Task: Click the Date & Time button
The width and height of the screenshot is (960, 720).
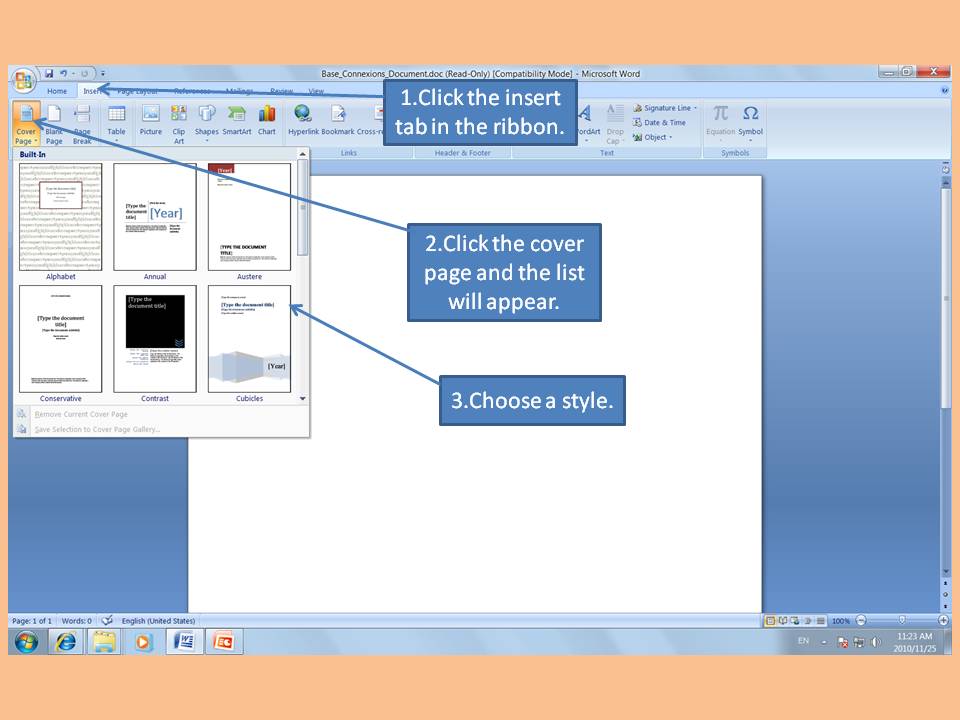Action: 660,123
